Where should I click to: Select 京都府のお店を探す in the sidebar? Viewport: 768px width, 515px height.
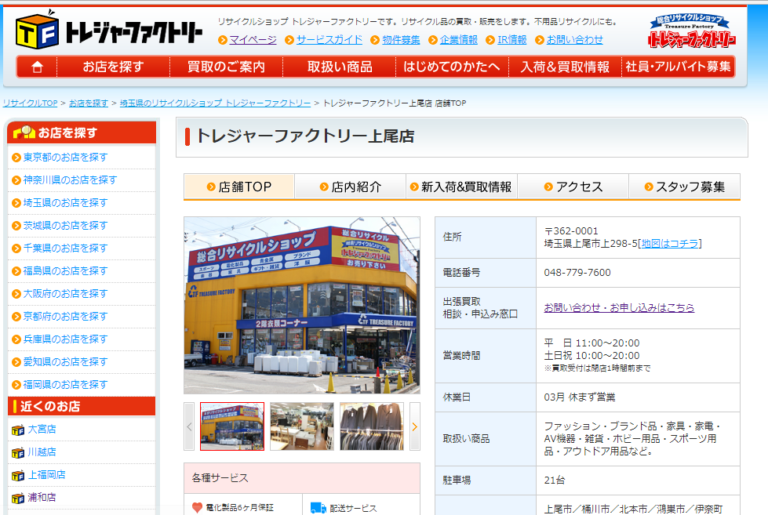pyautogui.click(x=65, y=317)
